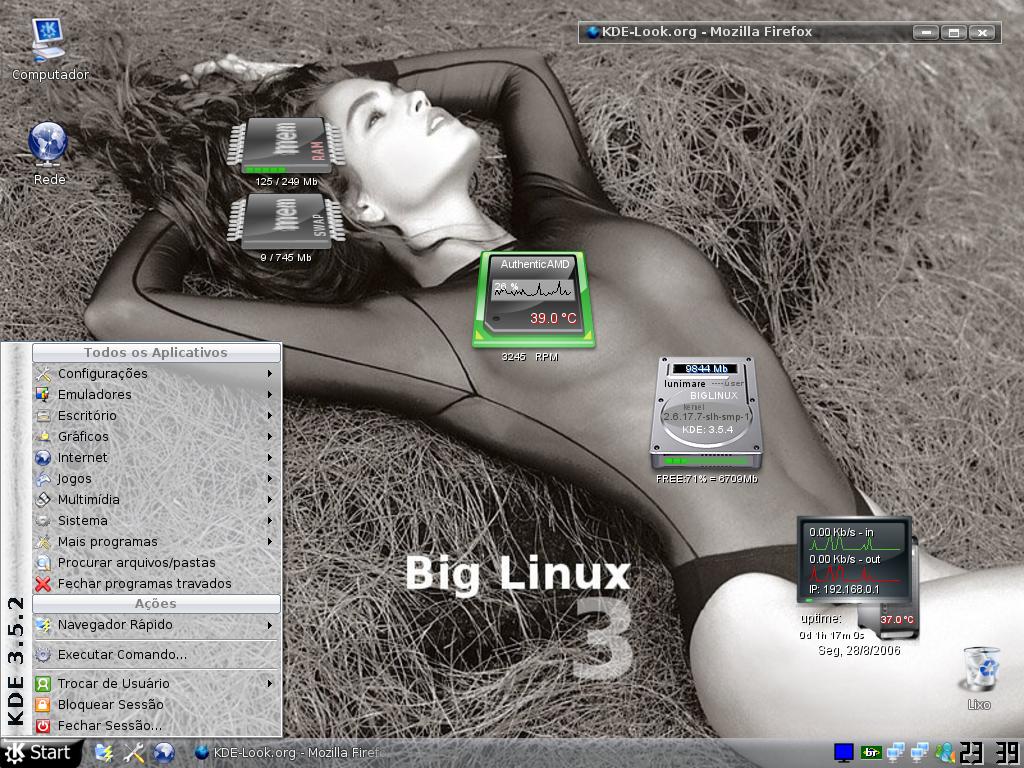Click the KDE Start button
The height and width of the screenshot is (768, 1024).
(40, 753)
